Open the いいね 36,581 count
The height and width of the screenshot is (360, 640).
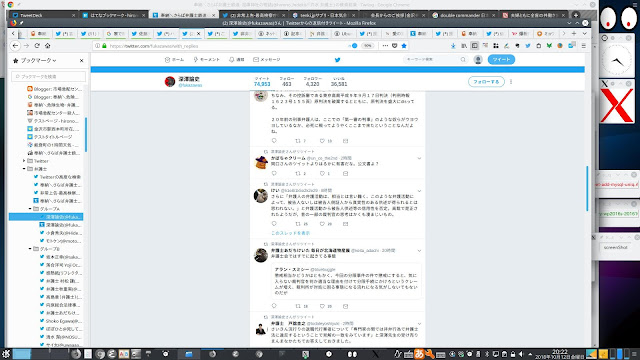coord(339,82)
